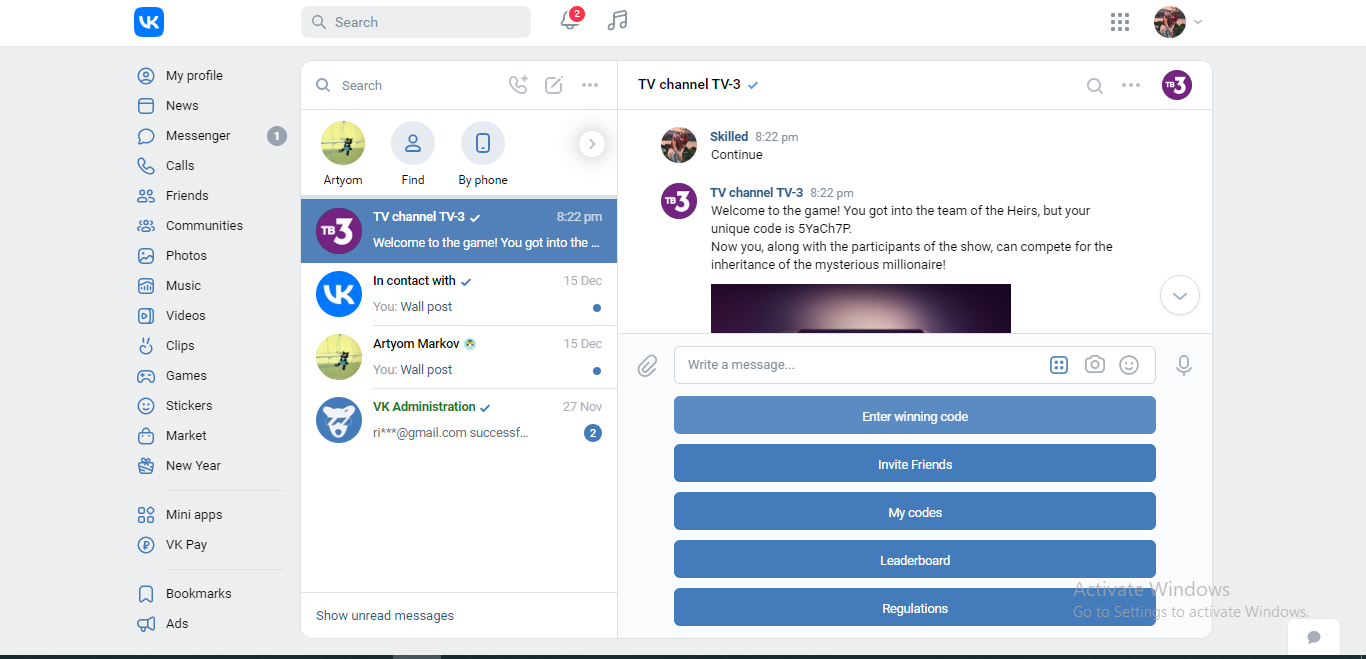
Task: Open chat list more options dots
Action: [x=590, y=85]
